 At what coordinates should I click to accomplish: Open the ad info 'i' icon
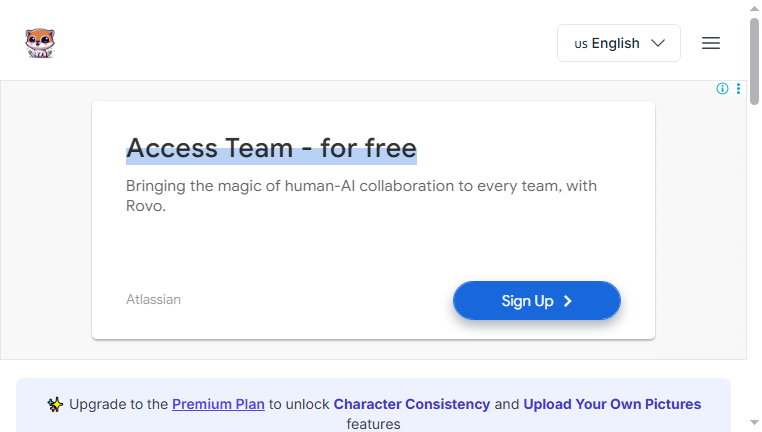pyautogui.click(x=722, y=88)
